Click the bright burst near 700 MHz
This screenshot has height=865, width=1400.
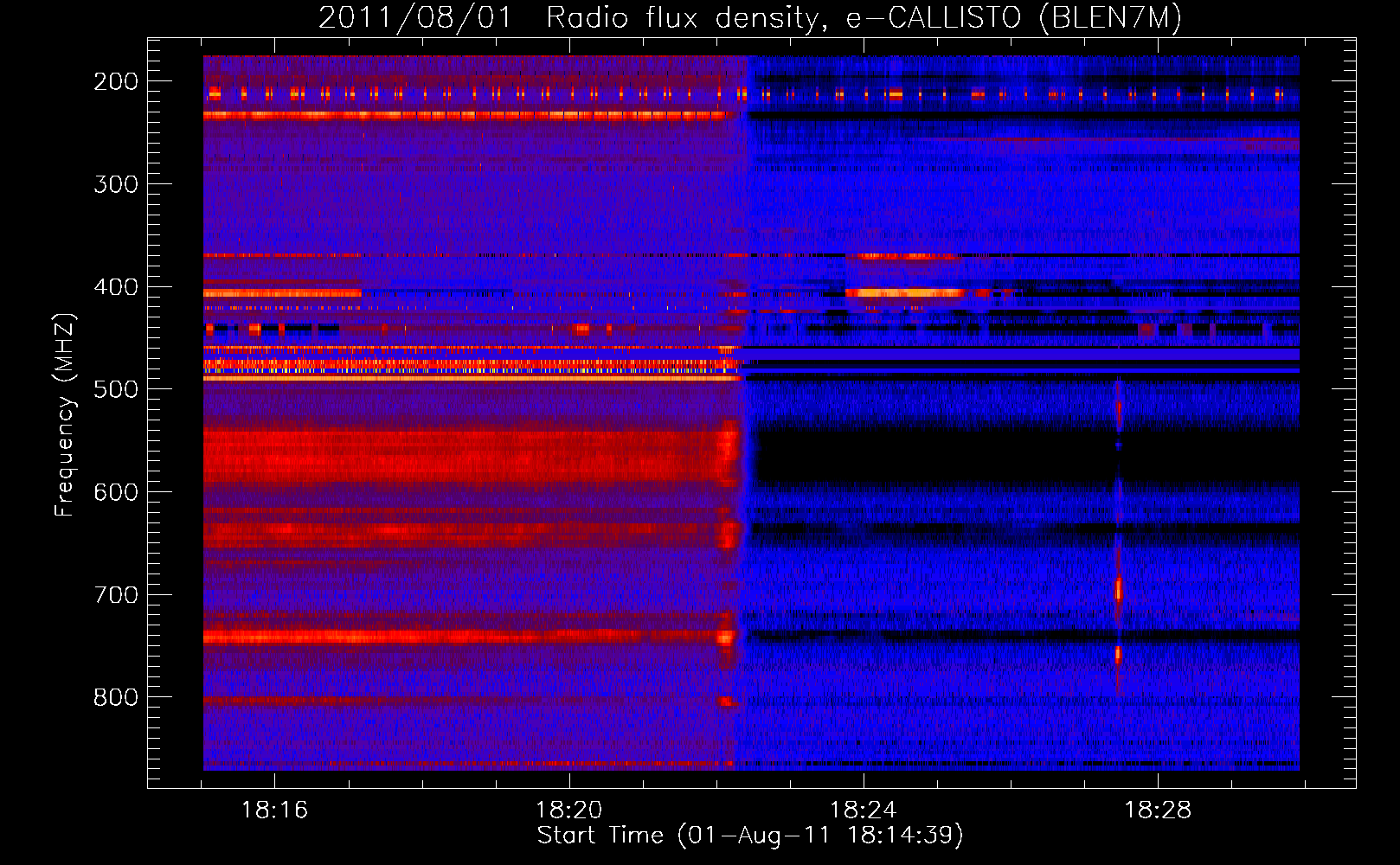(1118, 590)
